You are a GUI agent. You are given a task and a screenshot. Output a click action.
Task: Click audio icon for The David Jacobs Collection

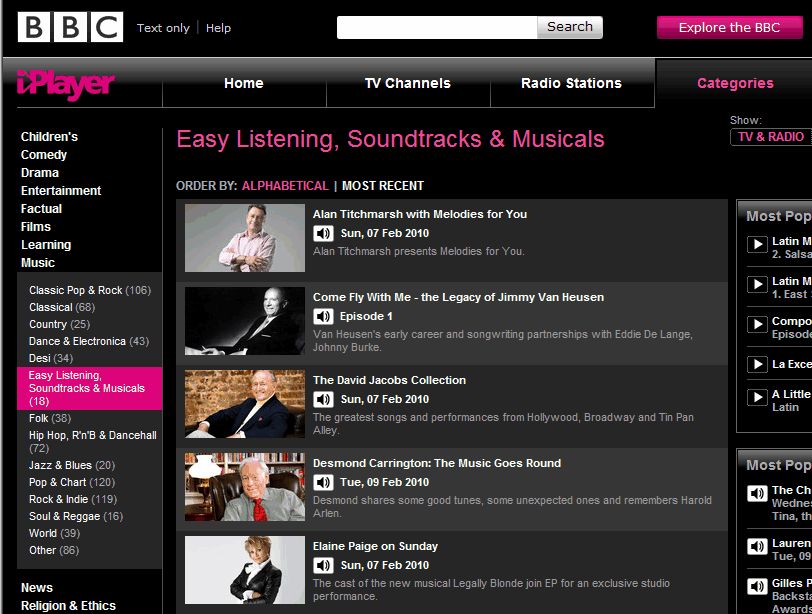[323, 399]
